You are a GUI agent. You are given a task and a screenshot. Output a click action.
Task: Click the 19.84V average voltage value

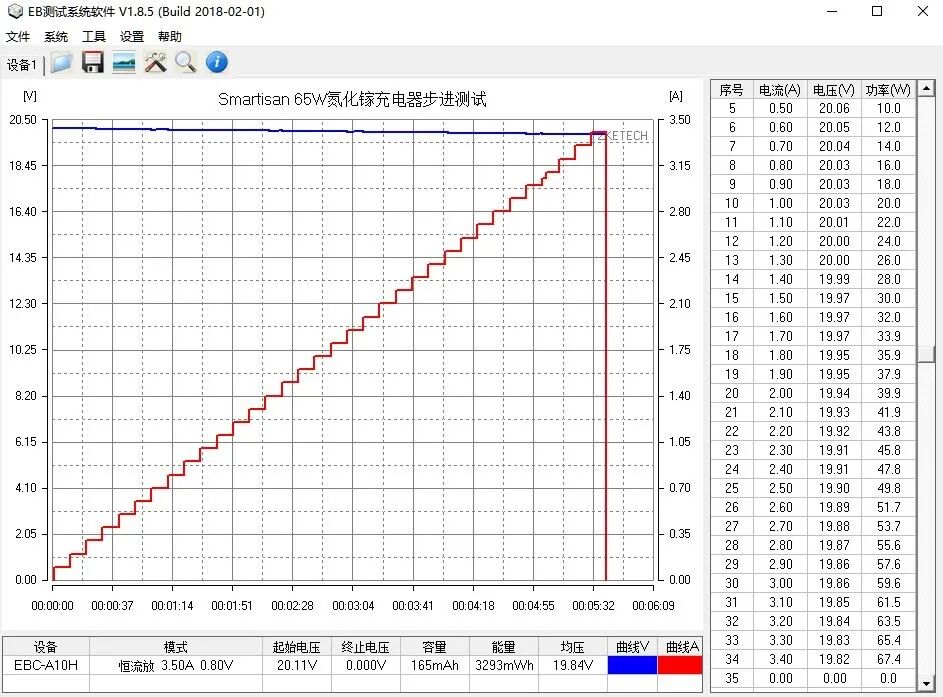[573, 665]
